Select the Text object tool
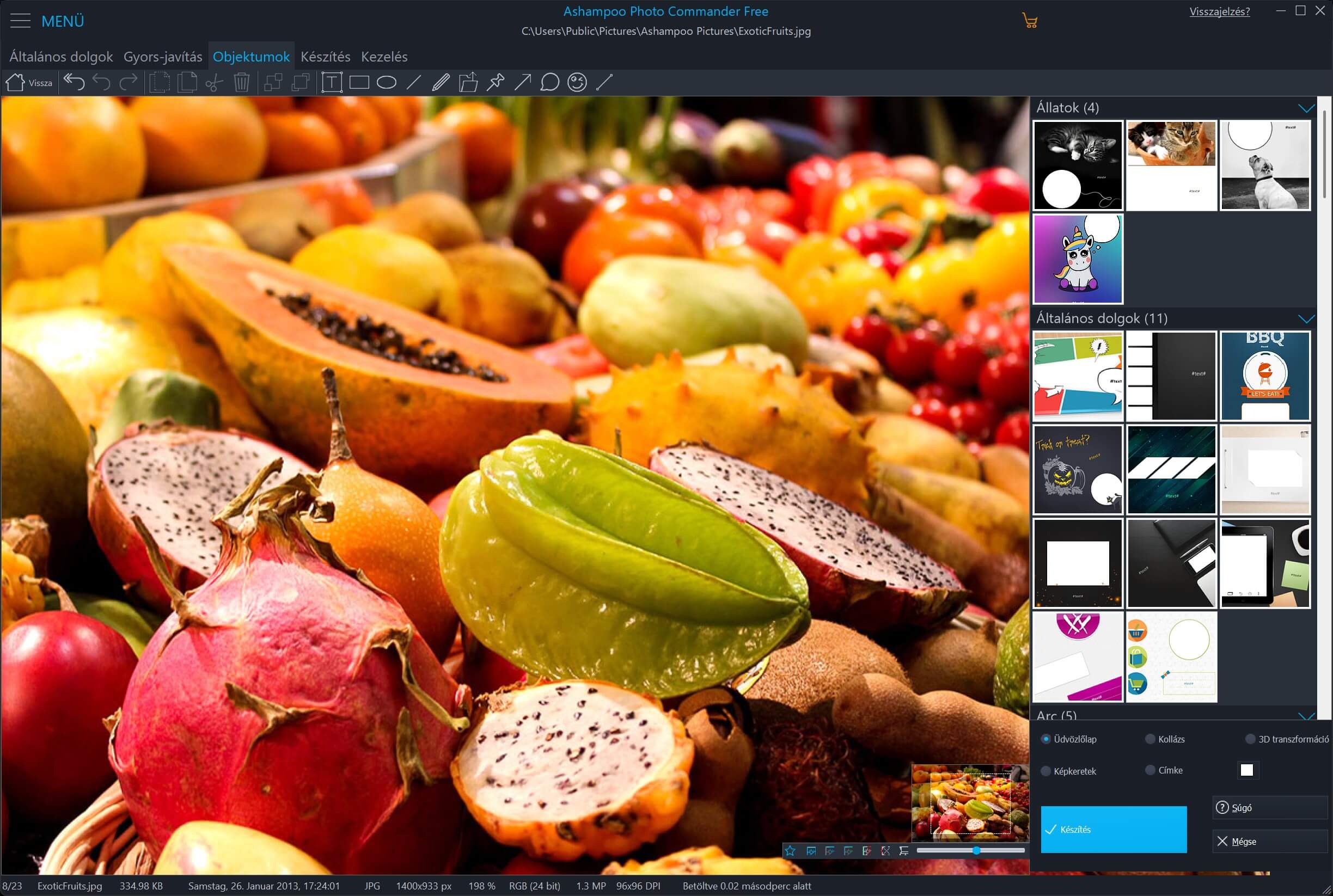 pyautogui.click(x=332, y=82)
